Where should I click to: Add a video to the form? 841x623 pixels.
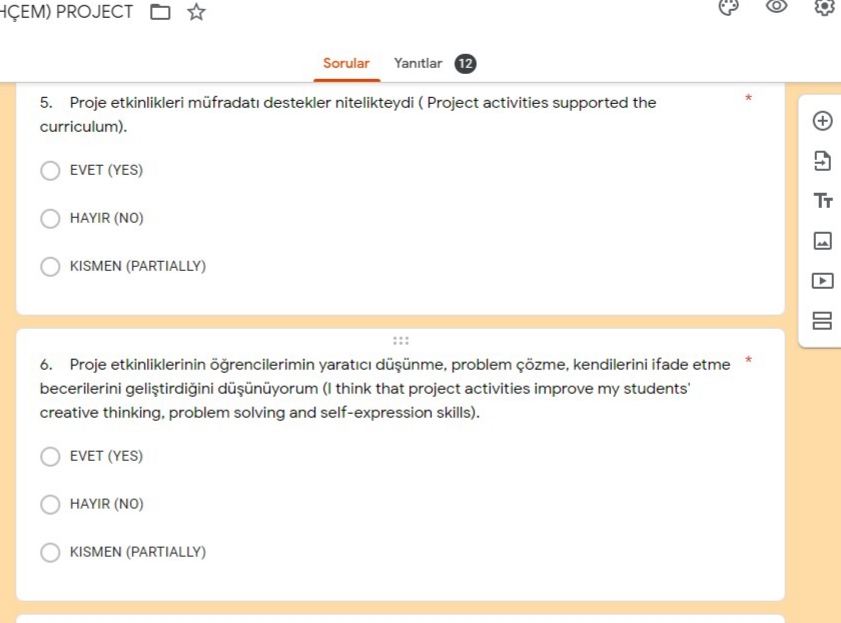click(823, 281)
